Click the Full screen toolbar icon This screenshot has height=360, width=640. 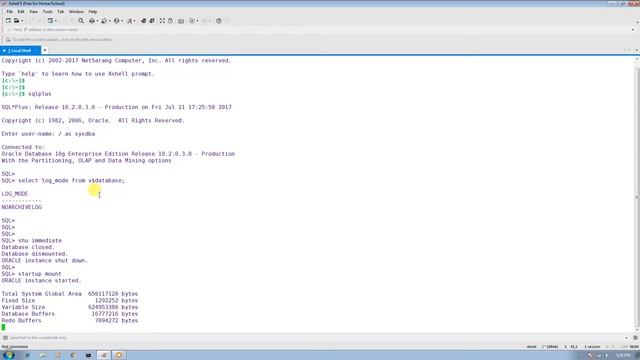coord(162,20)
